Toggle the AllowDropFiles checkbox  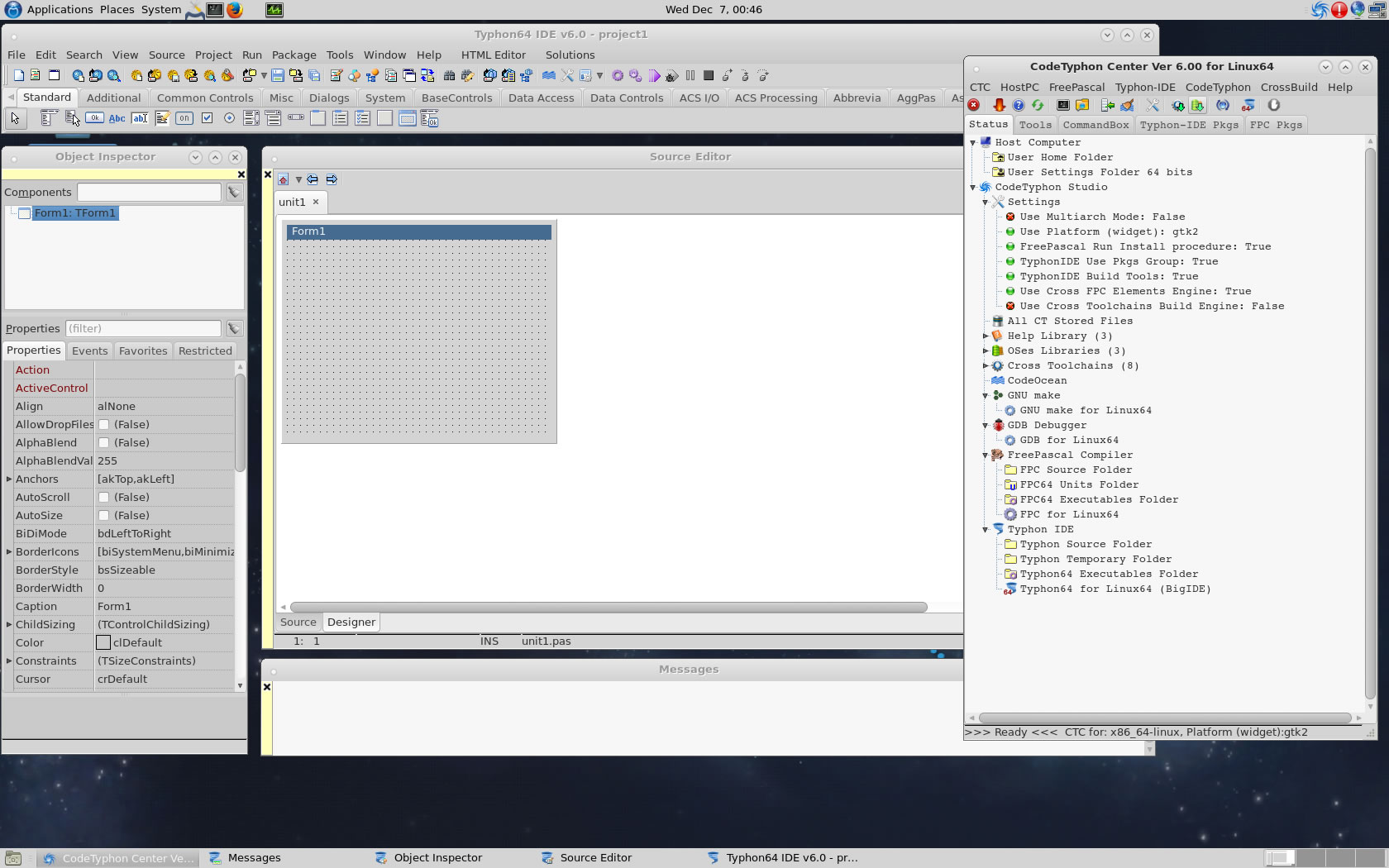104,424
